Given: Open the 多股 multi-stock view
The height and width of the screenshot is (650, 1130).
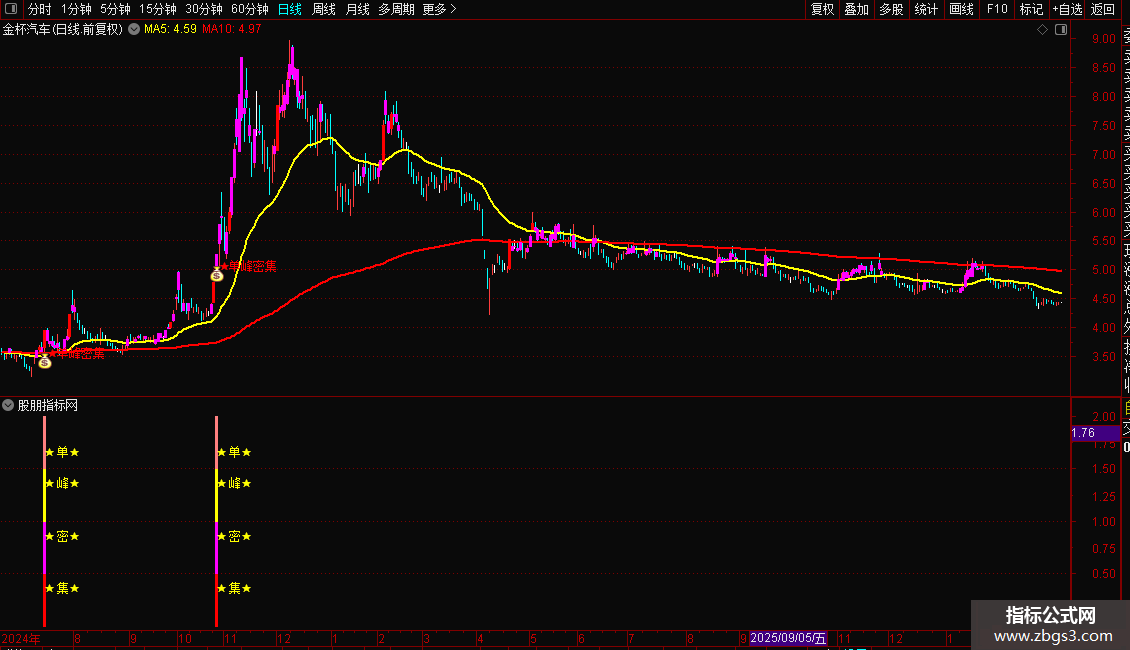Looking at the screenshot, I should [891, 9].
